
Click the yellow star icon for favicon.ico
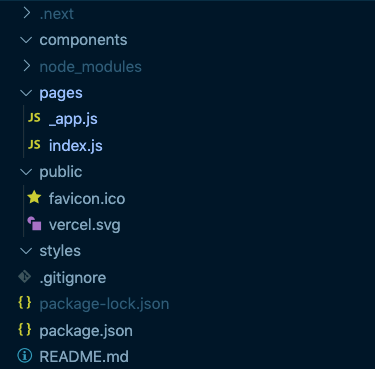[34, 198]
